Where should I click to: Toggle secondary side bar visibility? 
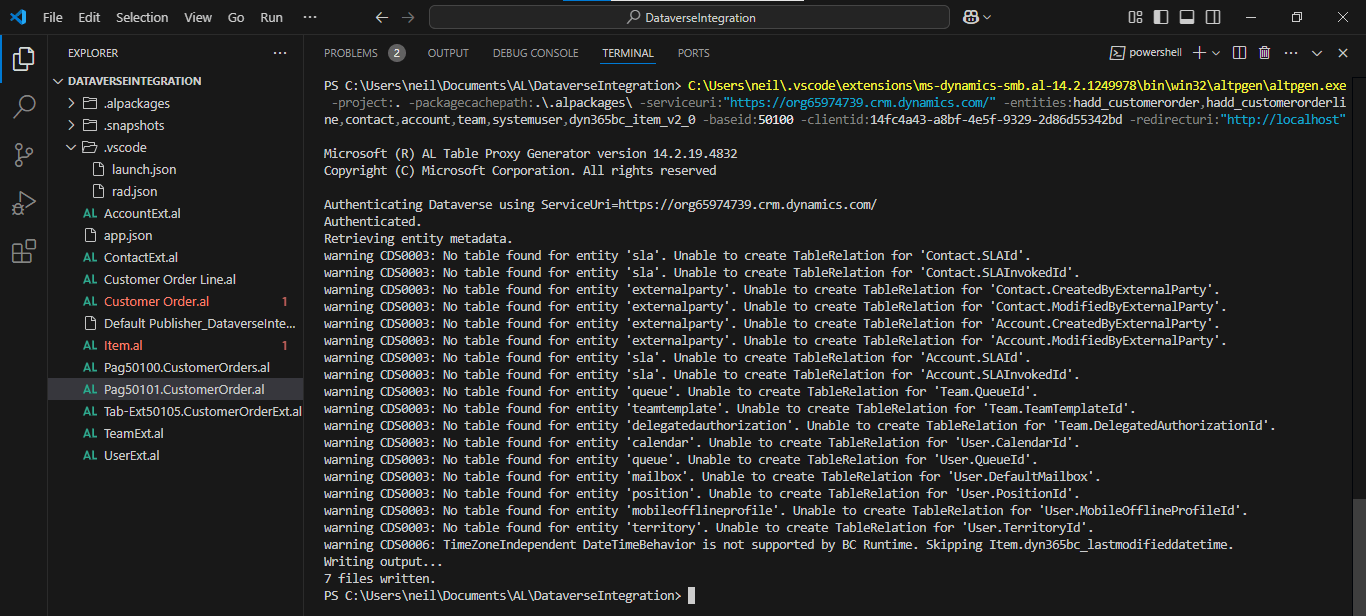(1212, 17)
